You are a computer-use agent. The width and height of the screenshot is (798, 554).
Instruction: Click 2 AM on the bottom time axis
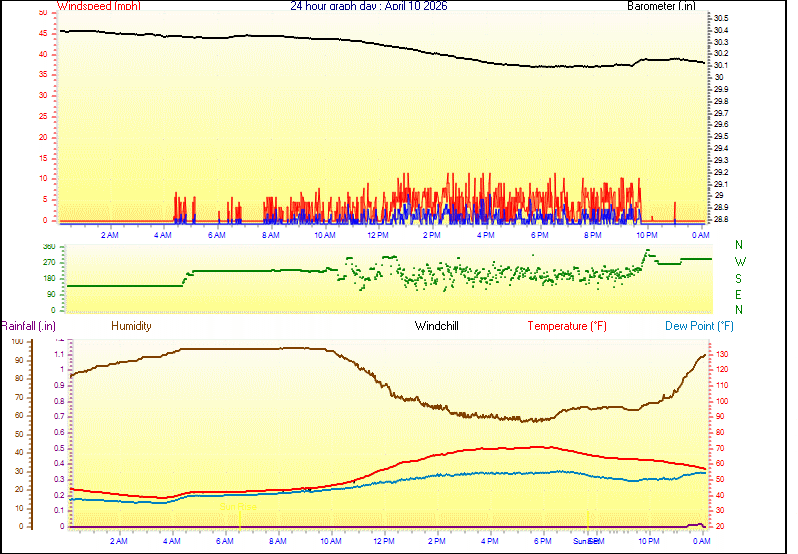click(119, 540)
